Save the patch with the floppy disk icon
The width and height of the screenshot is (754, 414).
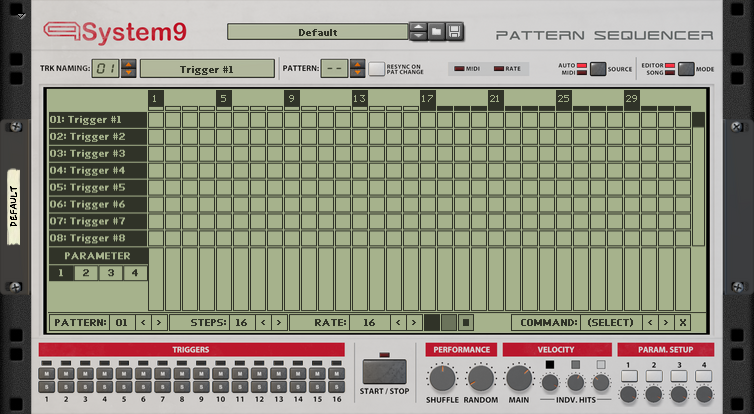pos(454,32)
